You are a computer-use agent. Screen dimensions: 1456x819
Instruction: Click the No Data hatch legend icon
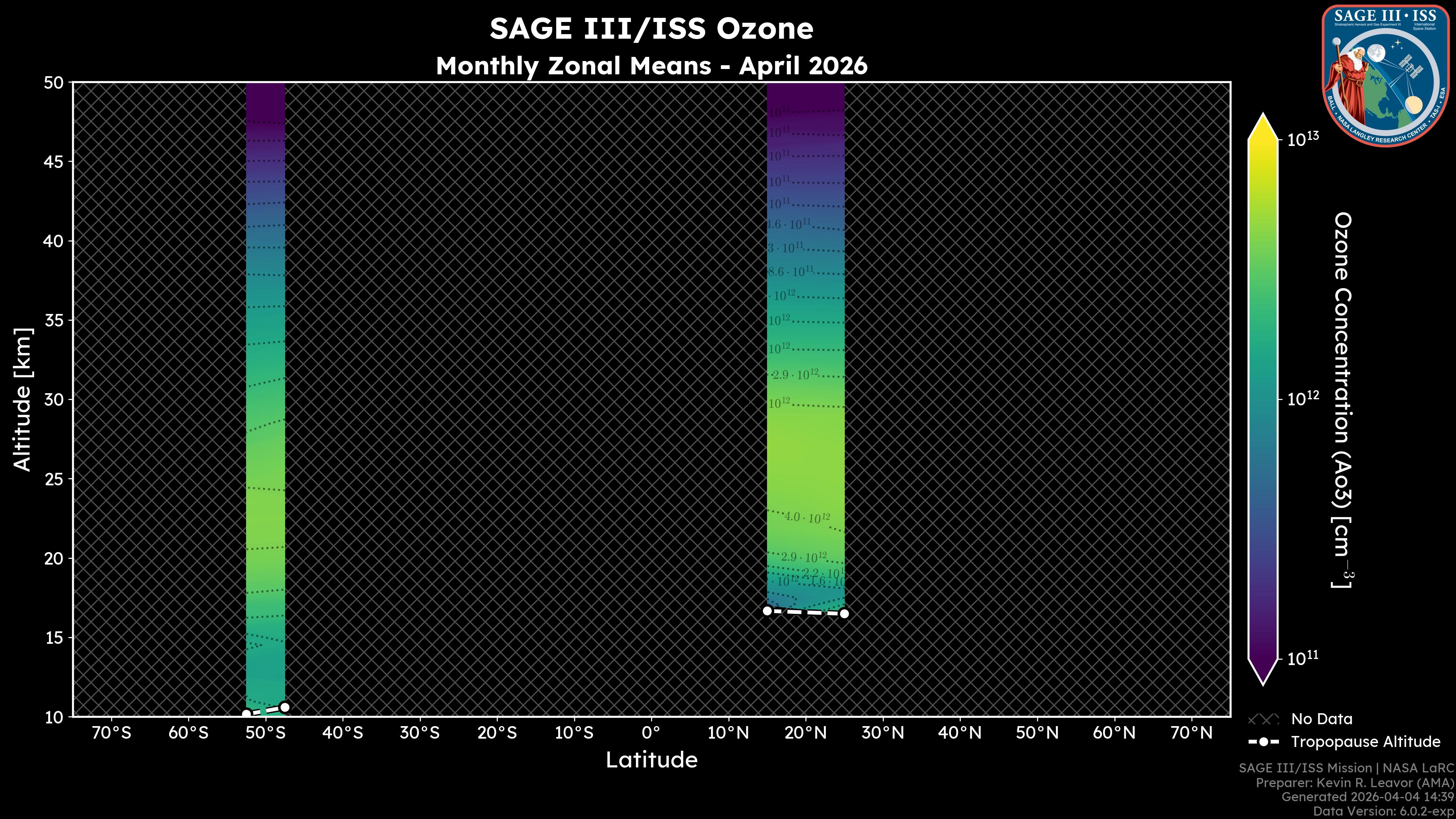pos(1263,720)
